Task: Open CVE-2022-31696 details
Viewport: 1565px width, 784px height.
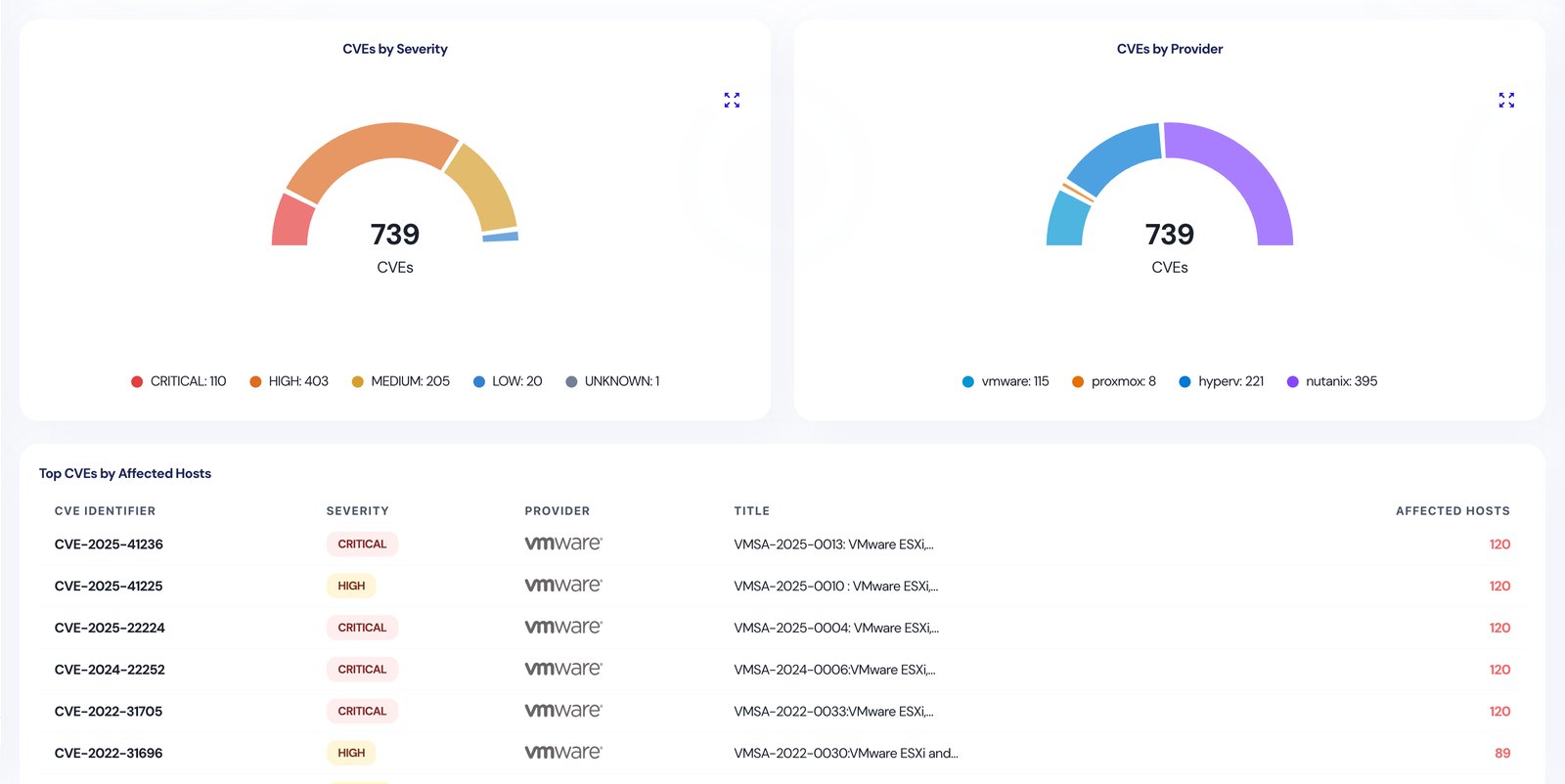Action: click(109, 753)
